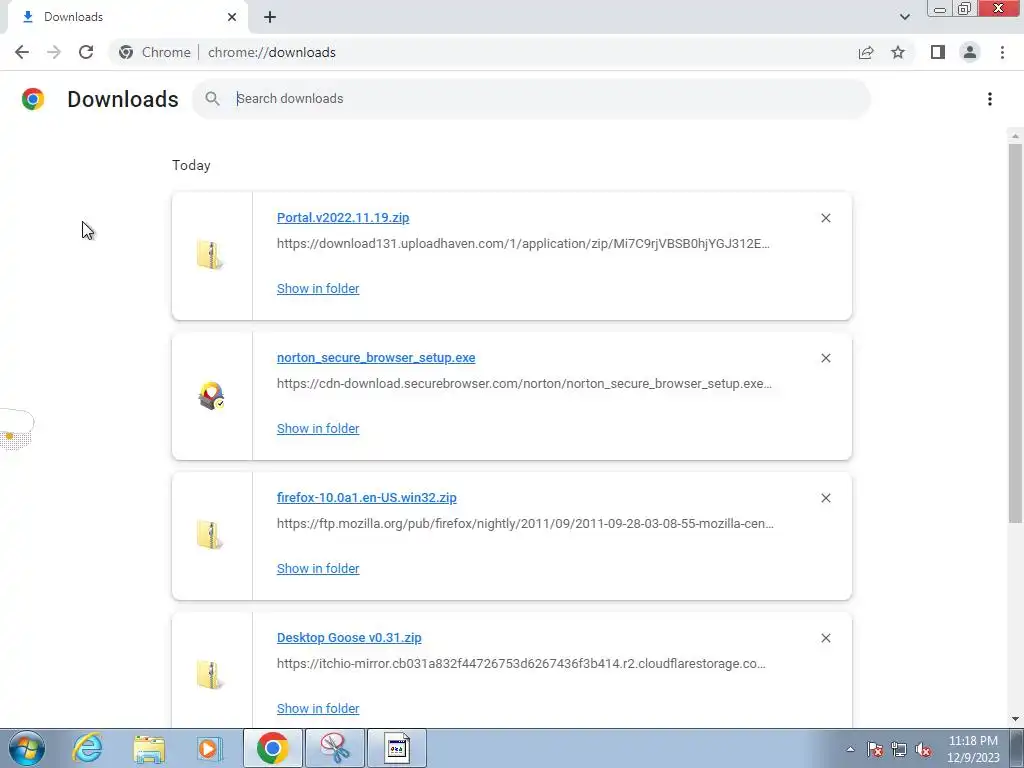1024x768 pixels.
Task: Show firefox-10.0a1.en-US.win32.zip in folder
Action: point(318,569)
